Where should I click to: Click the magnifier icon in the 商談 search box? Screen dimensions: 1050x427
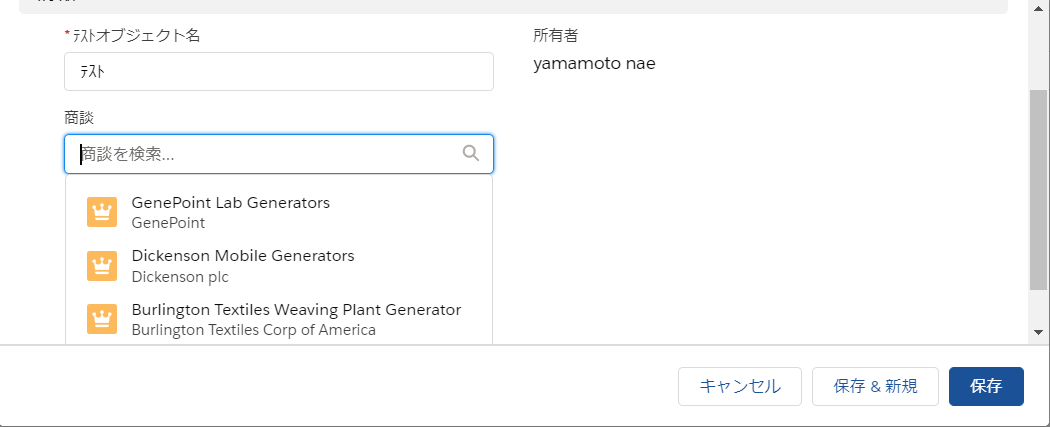471,154
